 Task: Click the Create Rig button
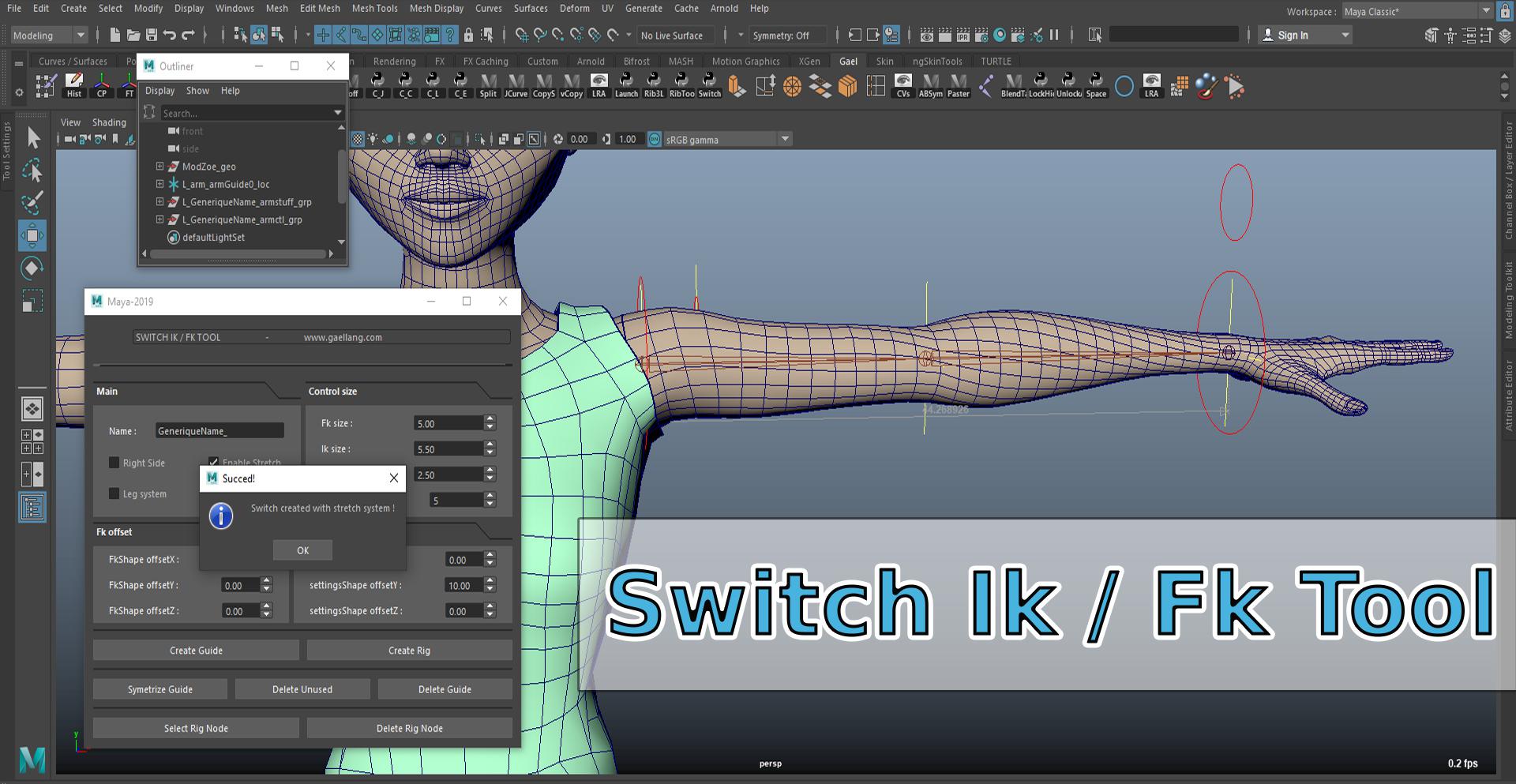point(409,651)
